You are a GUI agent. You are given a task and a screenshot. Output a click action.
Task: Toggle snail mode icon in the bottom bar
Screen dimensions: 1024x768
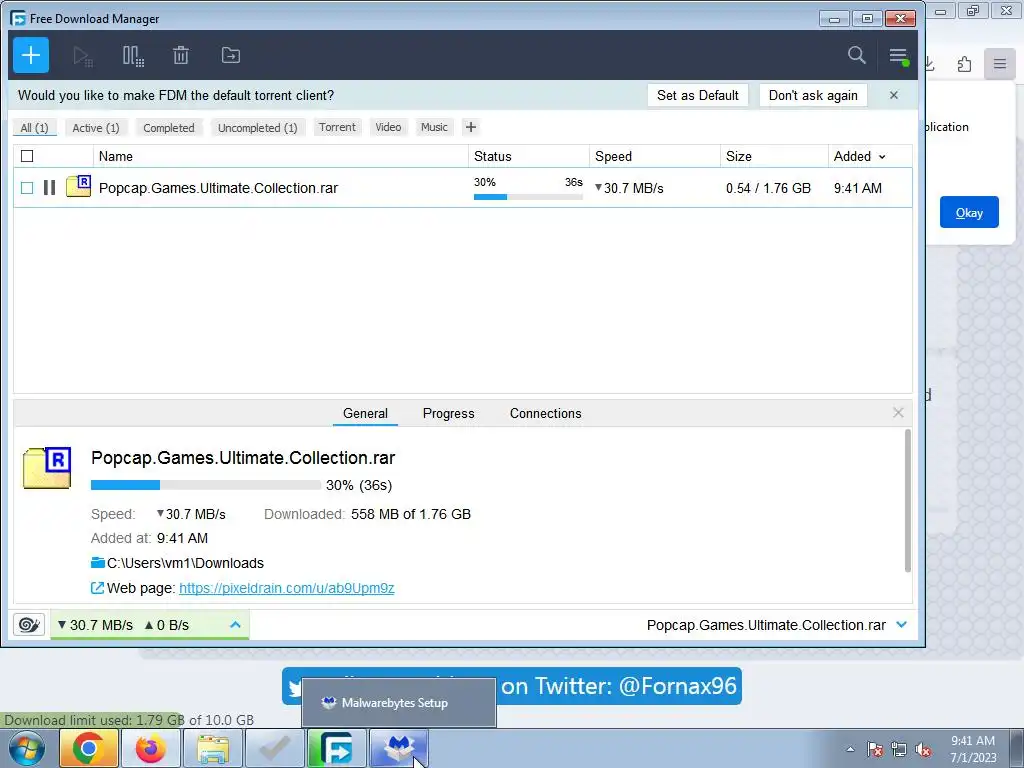click(29, 625)
